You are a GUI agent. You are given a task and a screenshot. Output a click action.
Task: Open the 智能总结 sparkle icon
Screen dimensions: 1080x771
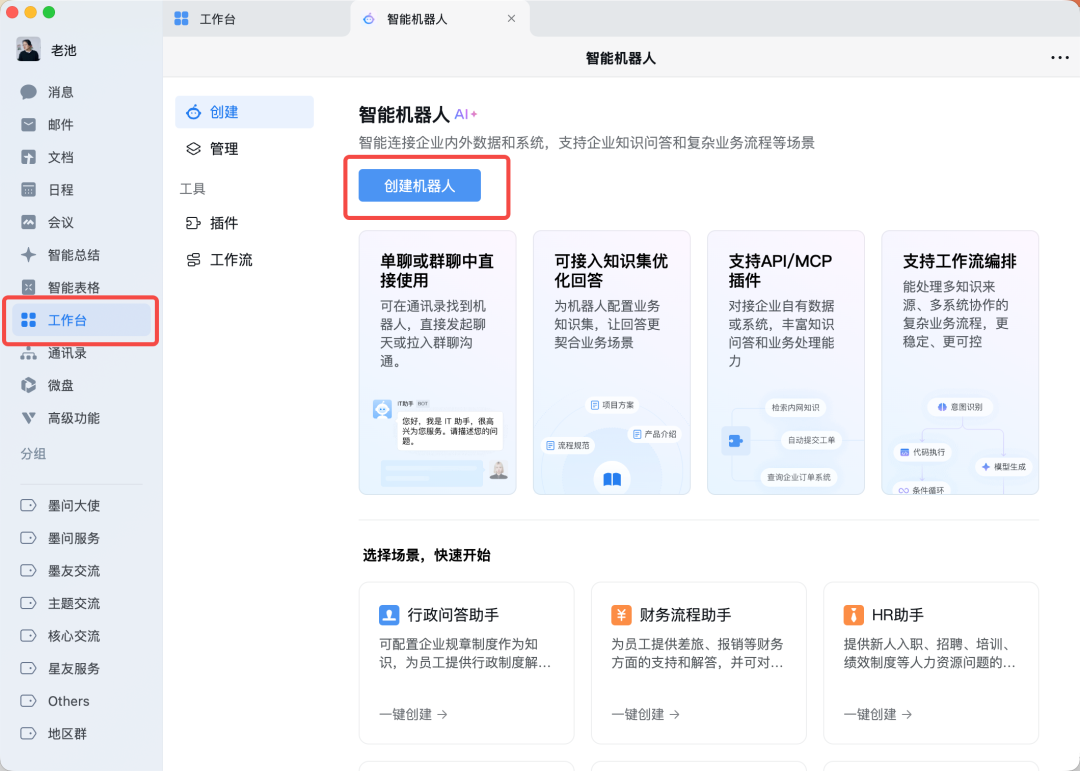29,255
